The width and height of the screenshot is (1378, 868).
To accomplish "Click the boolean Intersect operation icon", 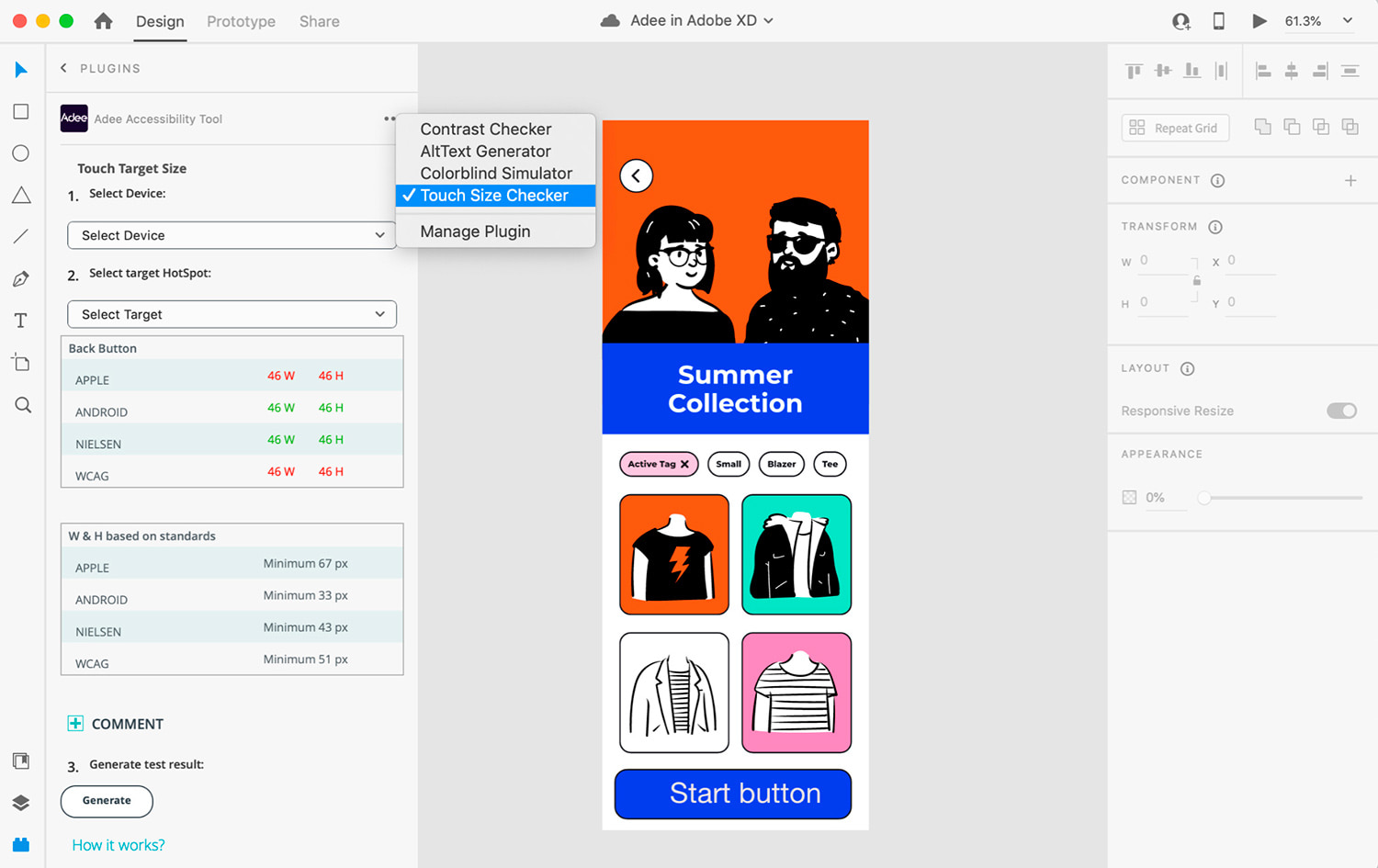I will click(1321, 127).
